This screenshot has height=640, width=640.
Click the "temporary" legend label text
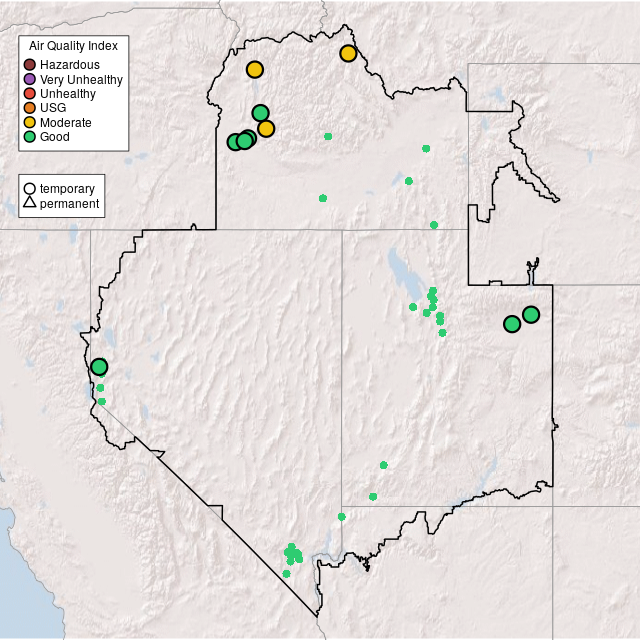[67, 188]
